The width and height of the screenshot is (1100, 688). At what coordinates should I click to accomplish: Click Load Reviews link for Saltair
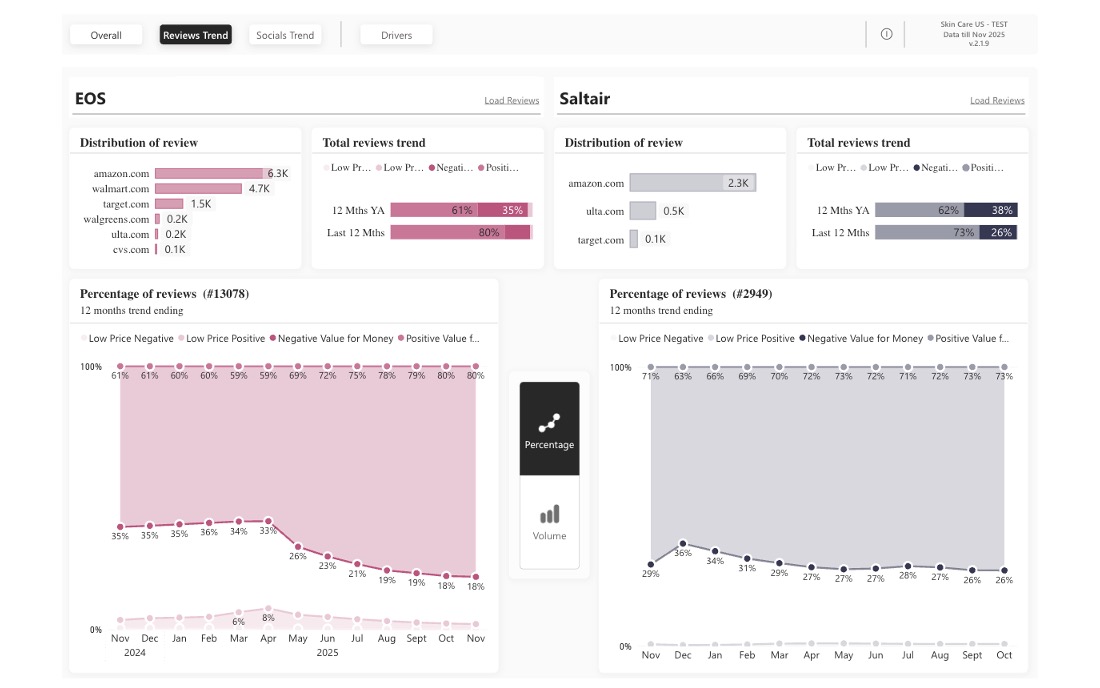coord(997,100)
